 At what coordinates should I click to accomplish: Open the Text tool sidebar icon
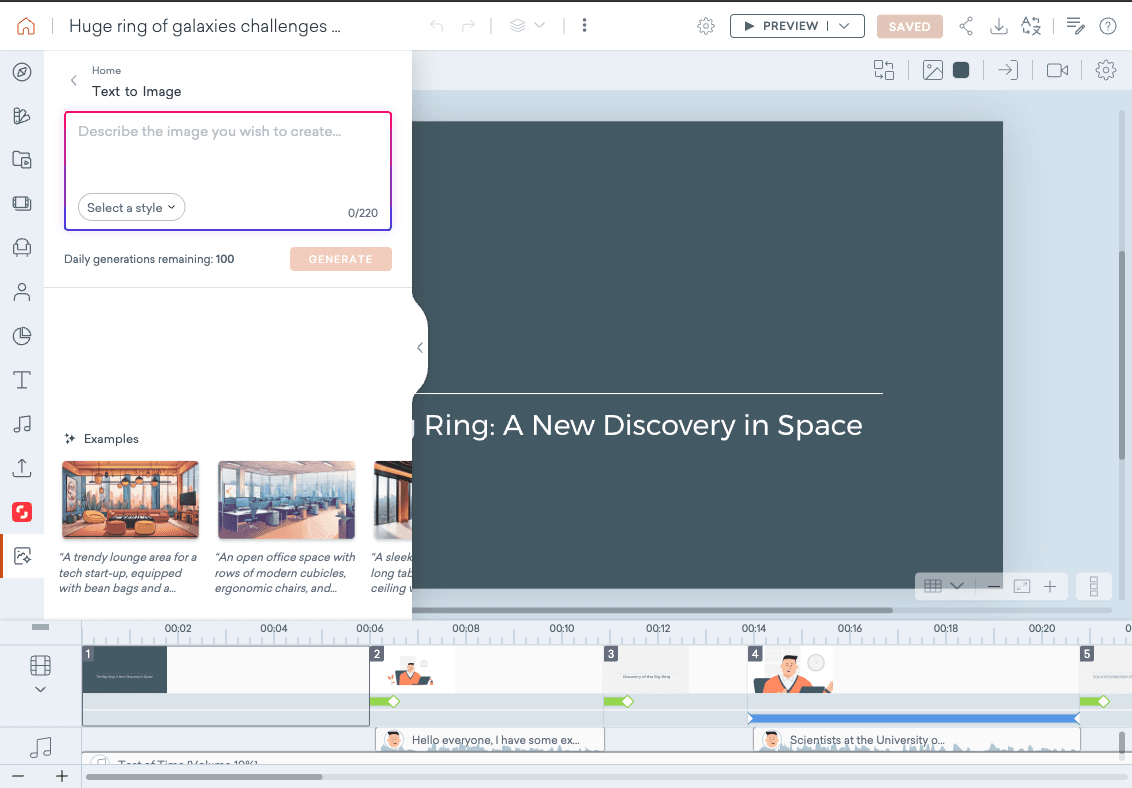[x=22, y=380]
